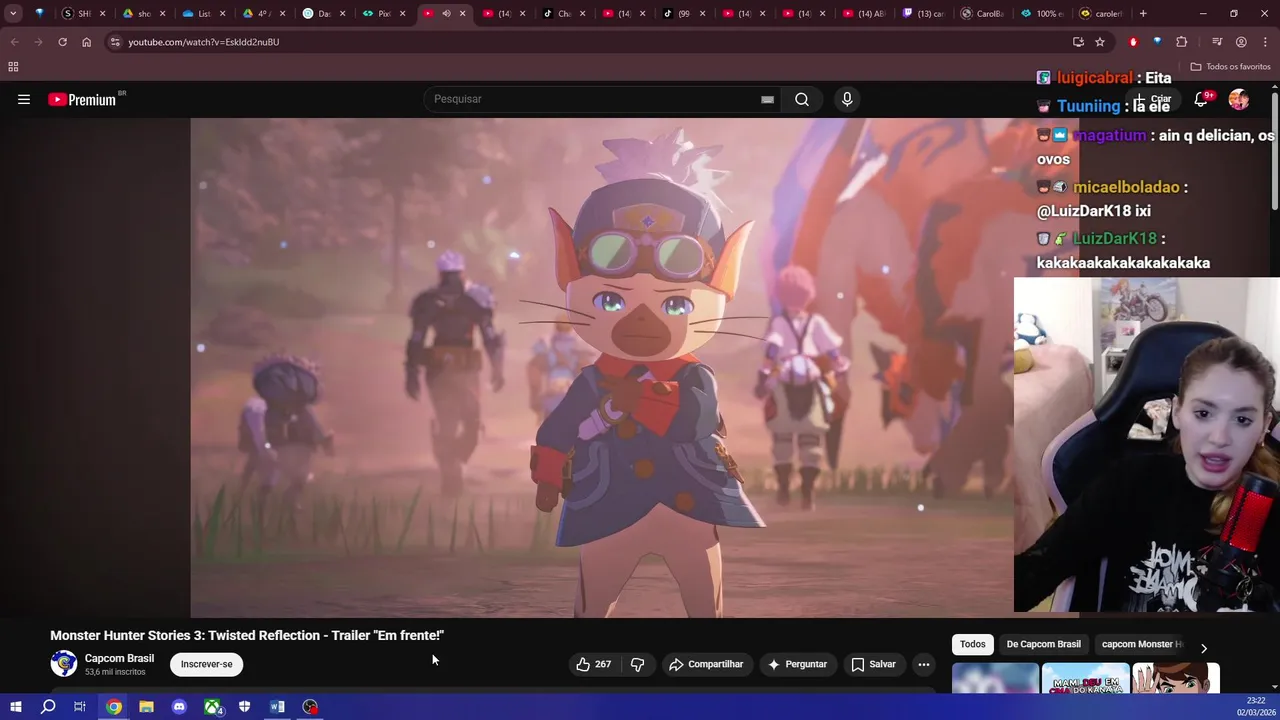The width and height of the screenshot is (1280, 720).
Task: Bookmark this page with the star
Action: pyautogui.click(x=1100, y=42)
